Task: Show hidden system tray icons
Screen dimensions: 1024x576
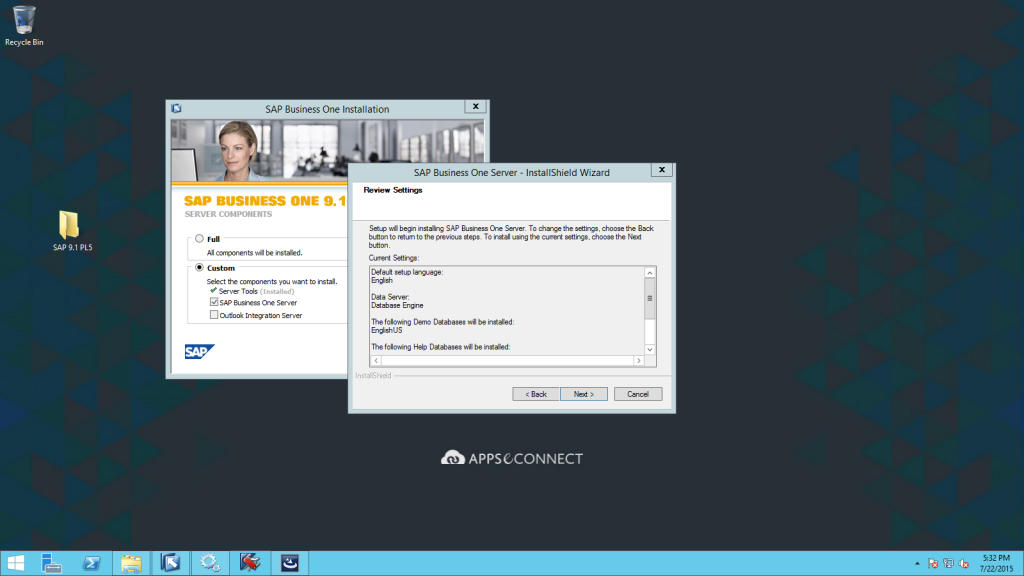Action: pos(917,564)
